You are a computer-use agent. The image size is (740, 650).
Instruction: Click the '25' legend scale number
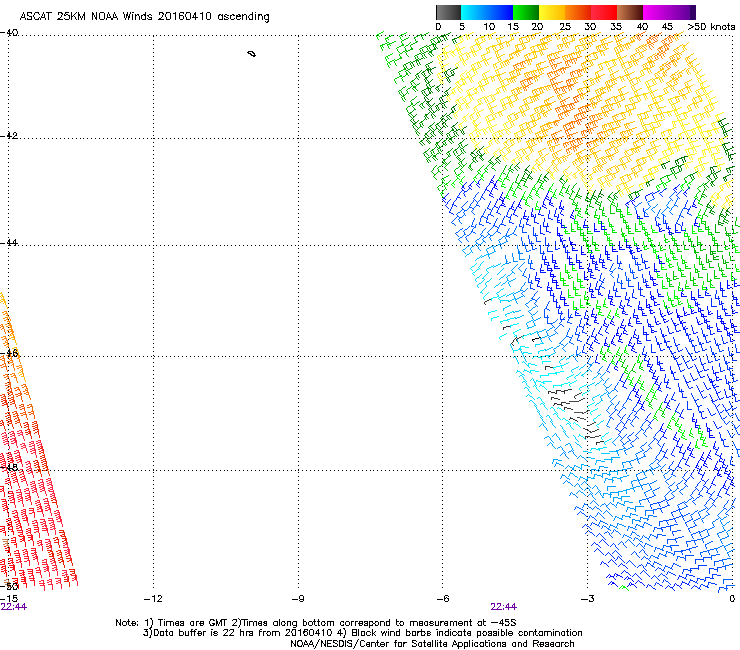pos(564,27)
